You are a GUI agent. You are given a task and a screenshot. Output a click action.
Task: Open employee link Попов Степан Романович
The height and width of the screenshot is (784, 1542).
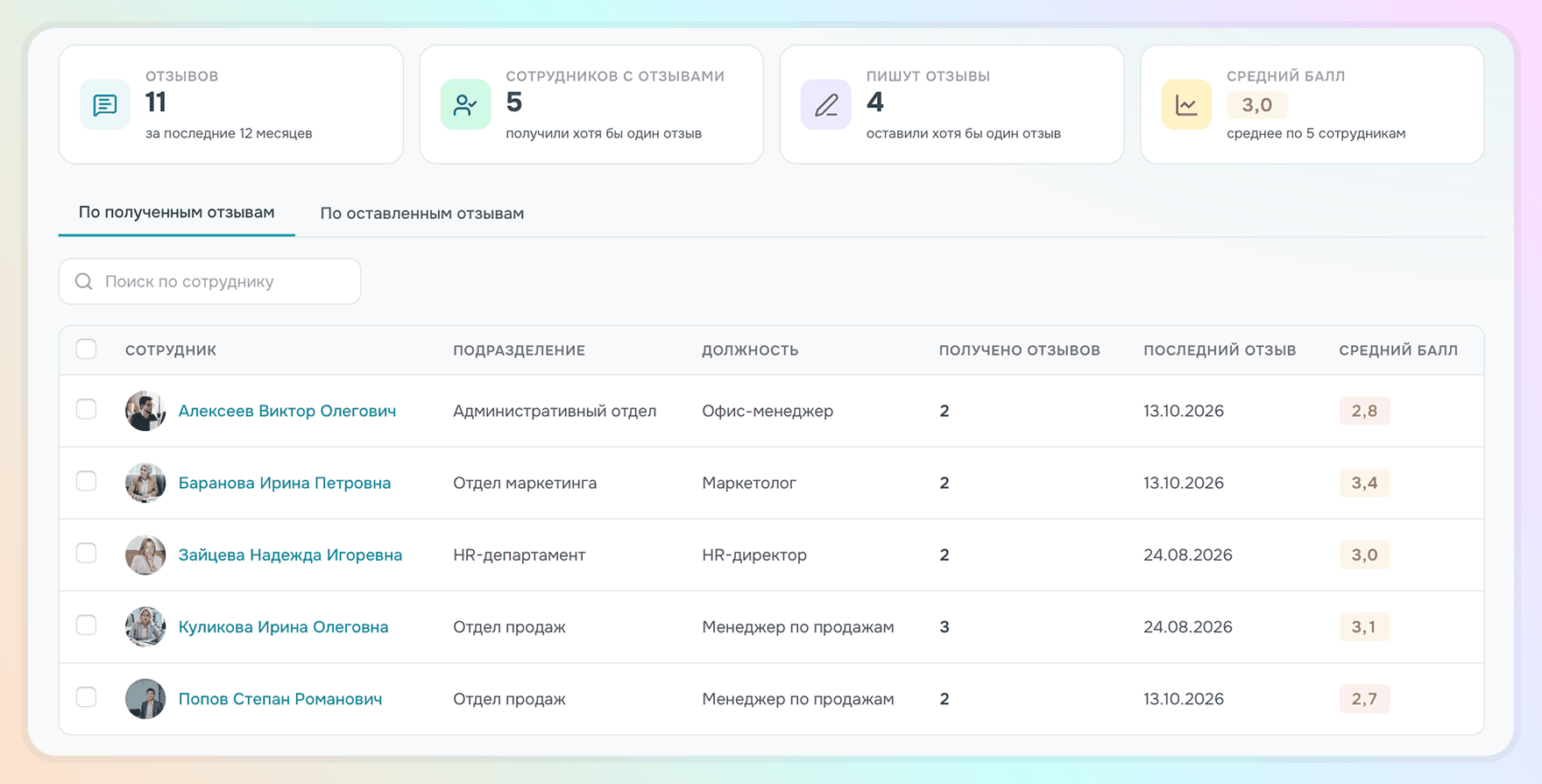(x=280, y=699)
